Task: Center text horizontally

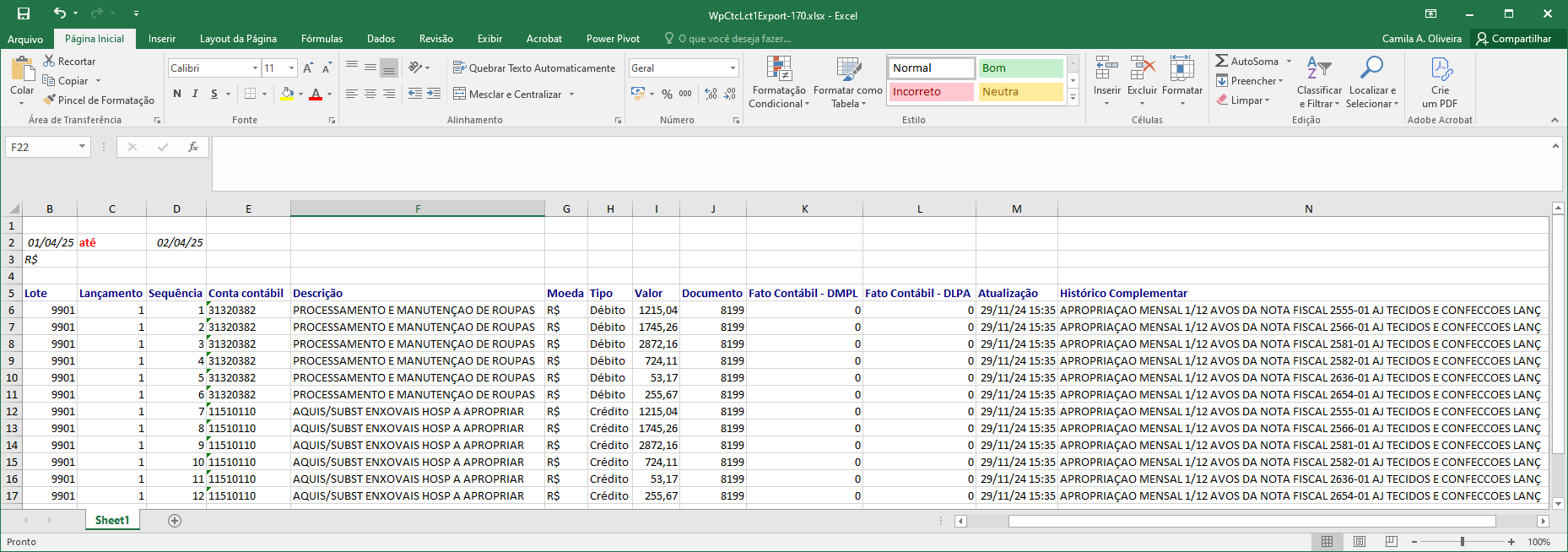Action: point(370,94)
